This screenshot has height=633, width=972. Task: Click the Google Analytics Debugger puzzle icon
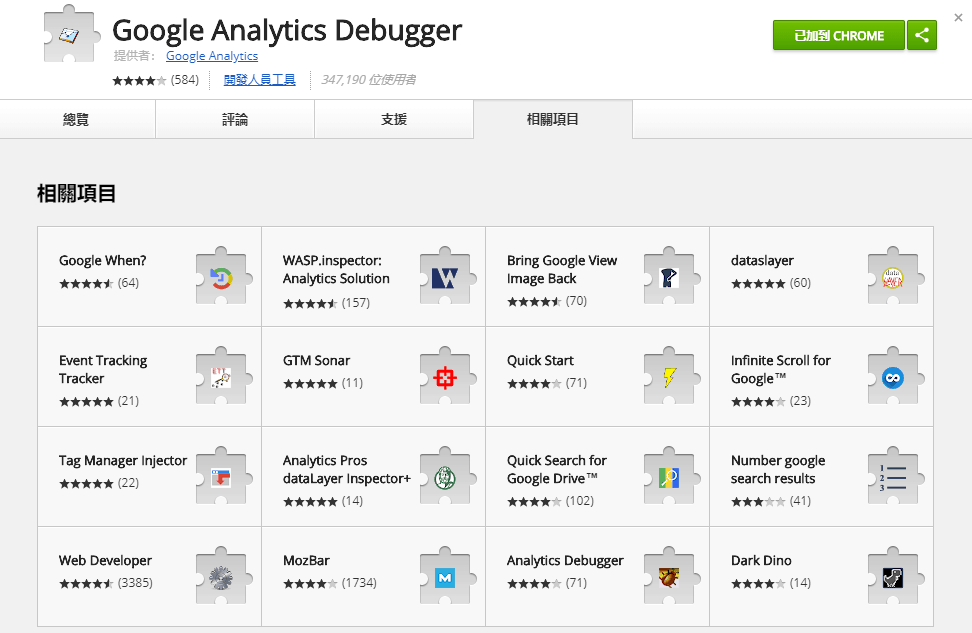(72, 33)
